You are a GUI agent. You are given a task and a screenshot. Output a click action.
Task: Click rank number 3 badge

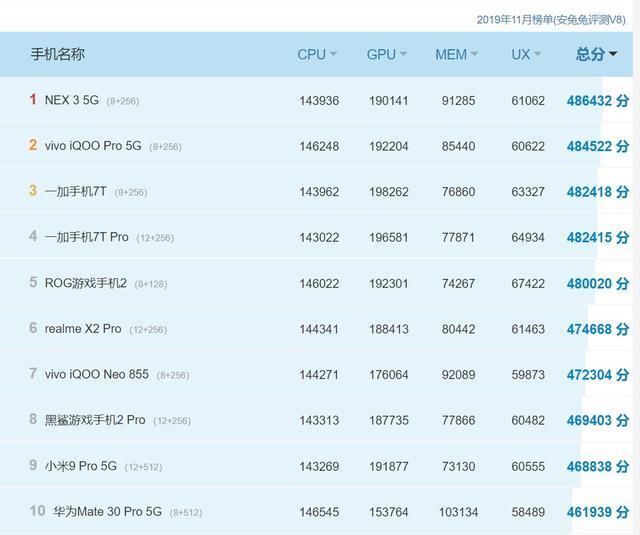pyautogui.click(x=33, y=191)
